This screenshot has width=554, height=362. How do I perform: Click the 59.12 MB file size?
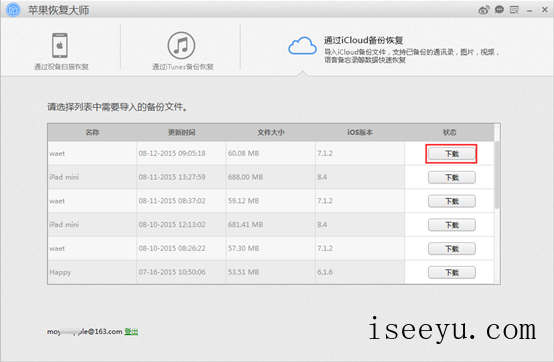(243, 201)
